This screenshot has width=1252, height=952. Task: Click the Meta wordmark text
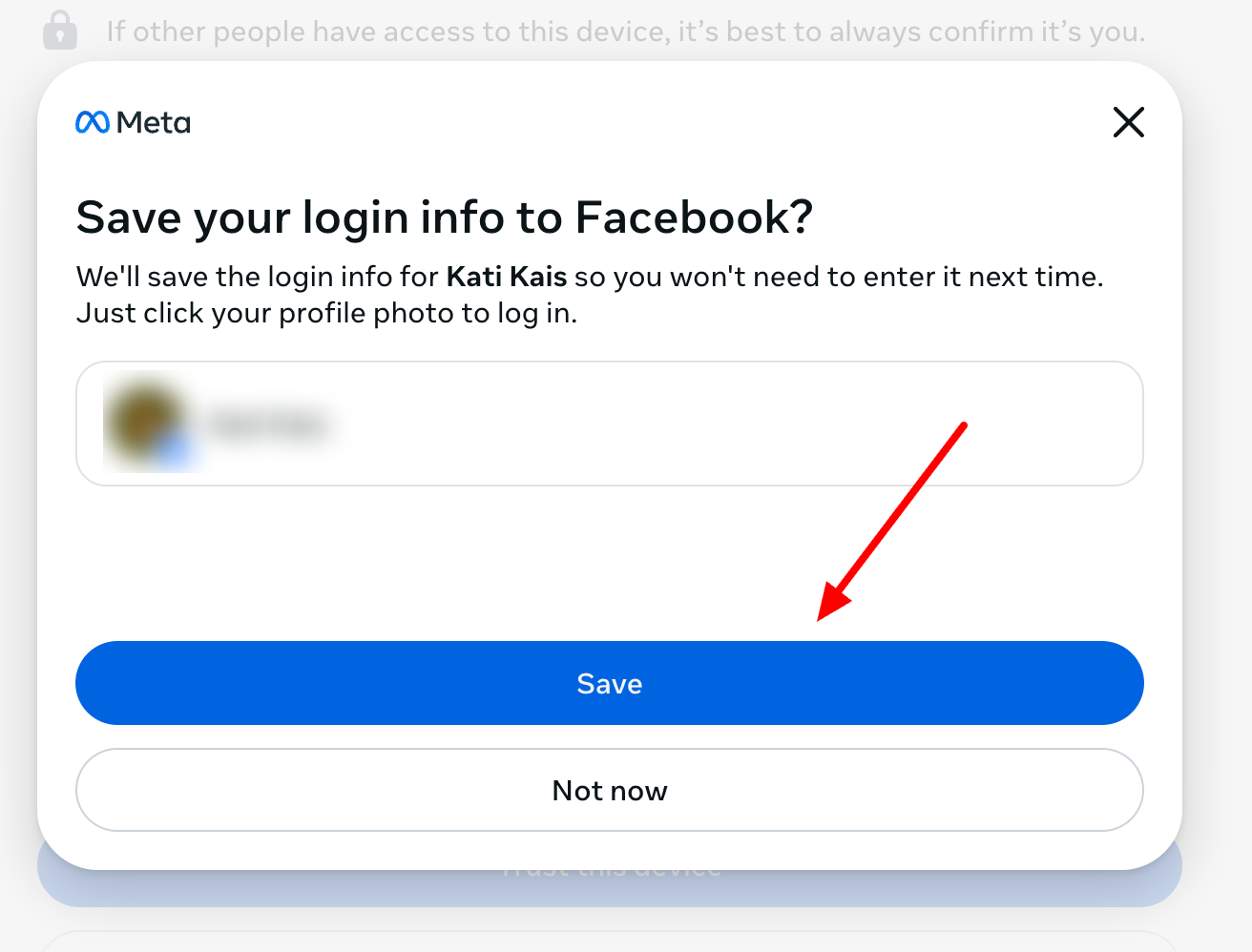tap(154, 123)
